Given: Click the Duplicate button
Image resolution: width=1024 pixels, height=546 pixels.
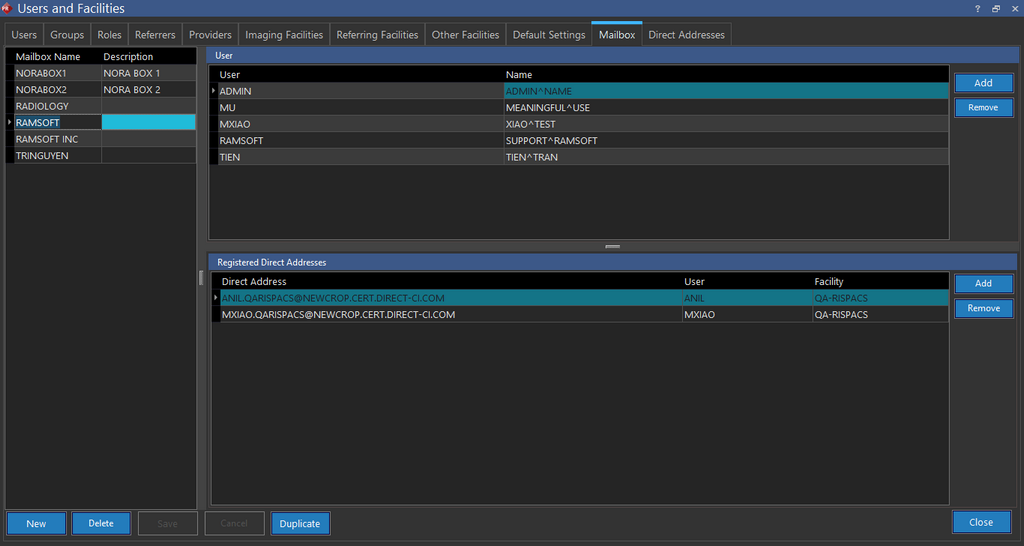Looking at the screenshot, I should 300,523.
